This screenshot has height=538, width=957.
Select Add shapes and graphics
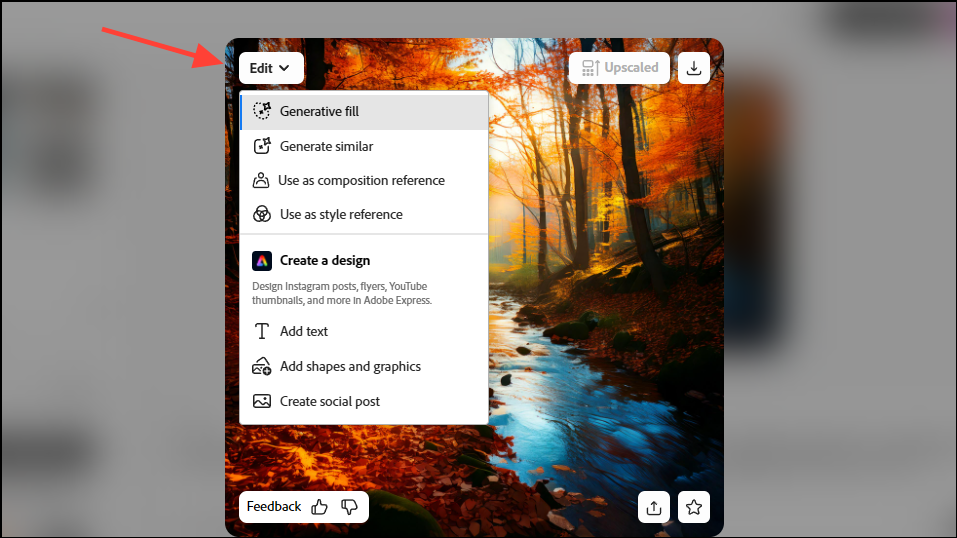point(364,366)
